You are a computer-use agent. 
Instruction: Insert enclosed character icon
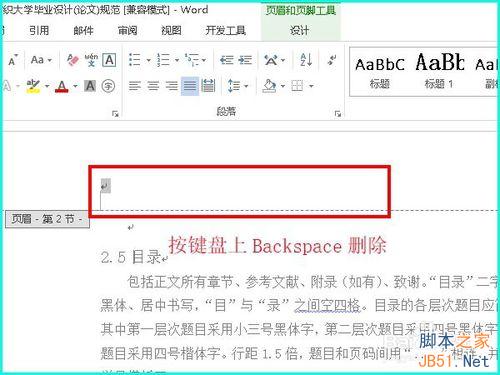tap(108, 86)
